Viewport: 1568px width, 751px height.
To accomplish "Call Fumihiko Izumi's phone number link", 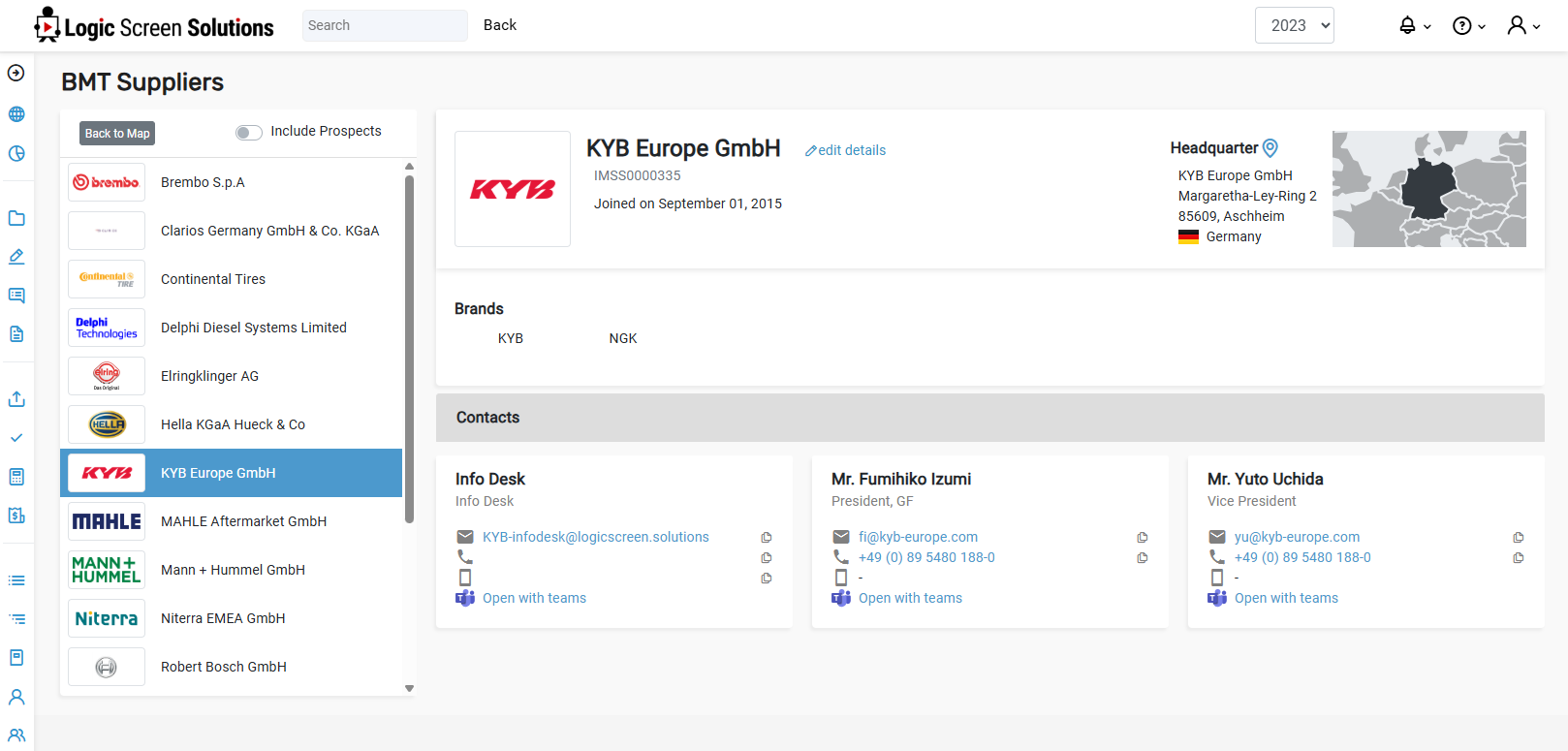I will 926,557.
